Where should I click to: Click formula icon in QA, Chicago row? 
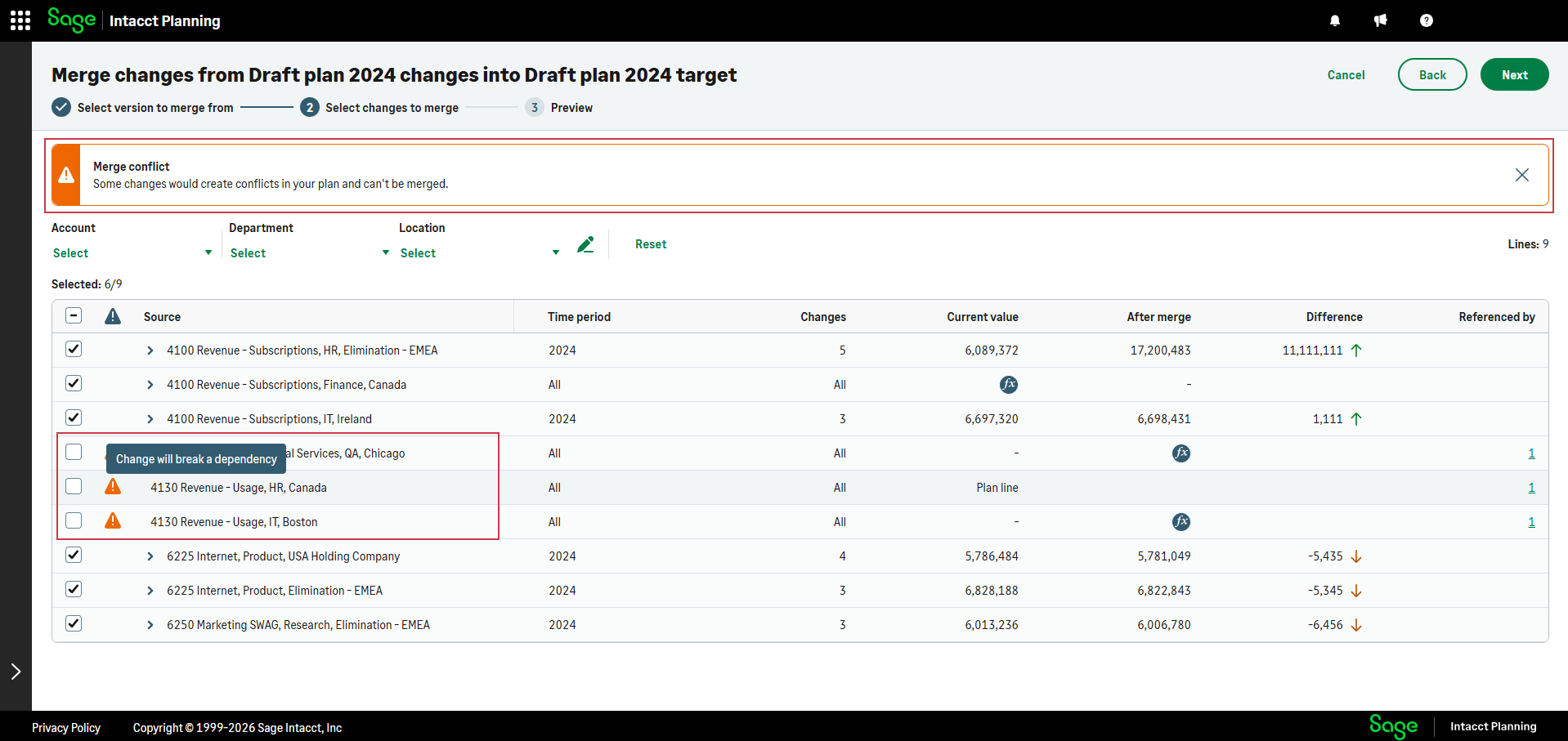1181,453
